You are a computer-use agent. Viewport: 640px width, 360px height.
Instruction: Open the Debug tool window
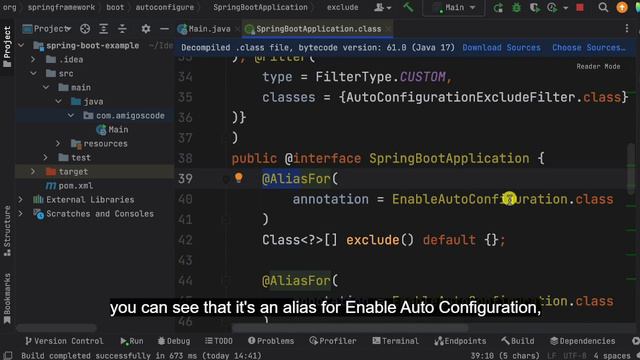point(174,341)
